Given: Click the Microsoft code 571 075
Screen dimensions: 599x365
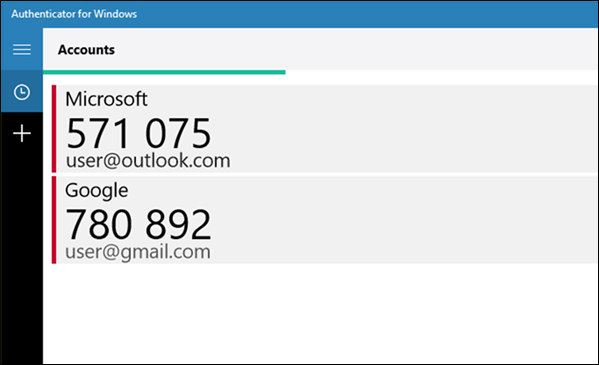Looking at the screenshot, I should click(138, 133).
